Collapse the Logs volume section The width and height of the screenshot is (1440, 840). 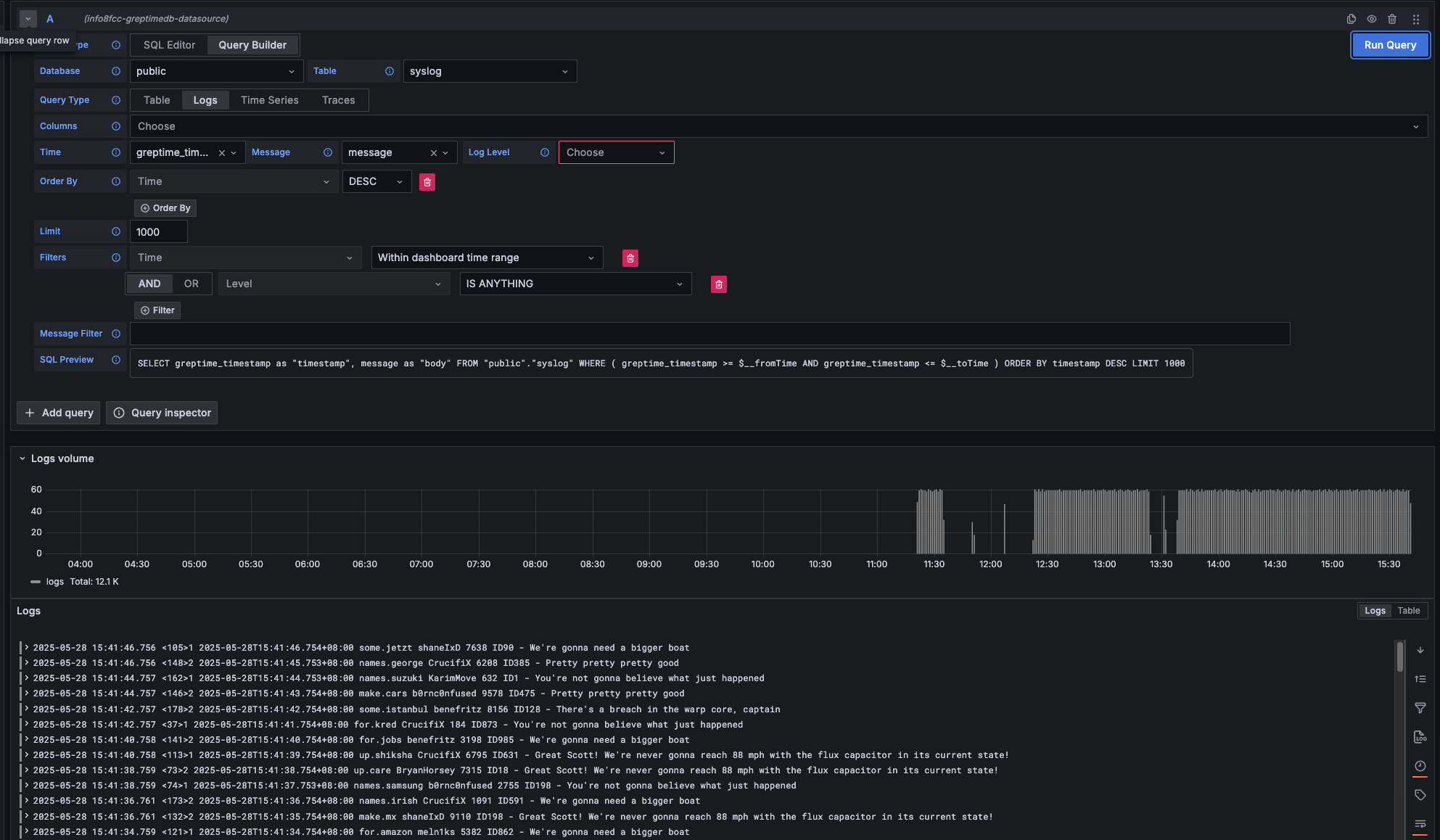coord(22,458)
